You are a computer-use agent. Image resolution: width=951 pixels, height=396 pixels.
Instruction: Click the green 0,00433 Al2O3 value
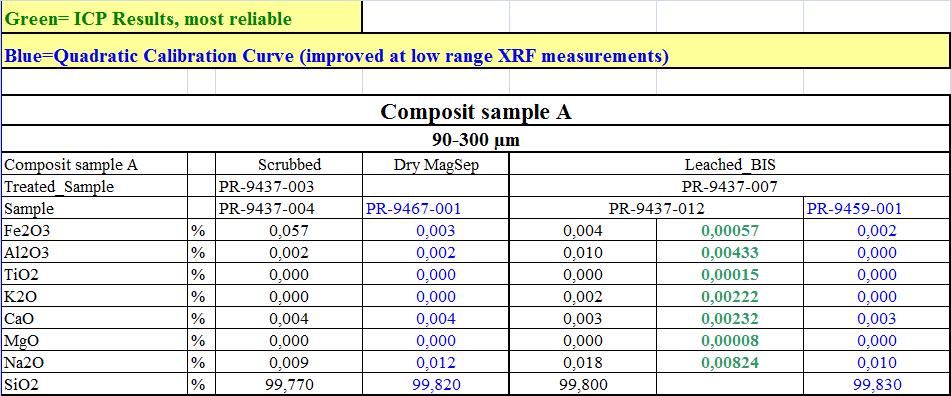coord(730,252)
